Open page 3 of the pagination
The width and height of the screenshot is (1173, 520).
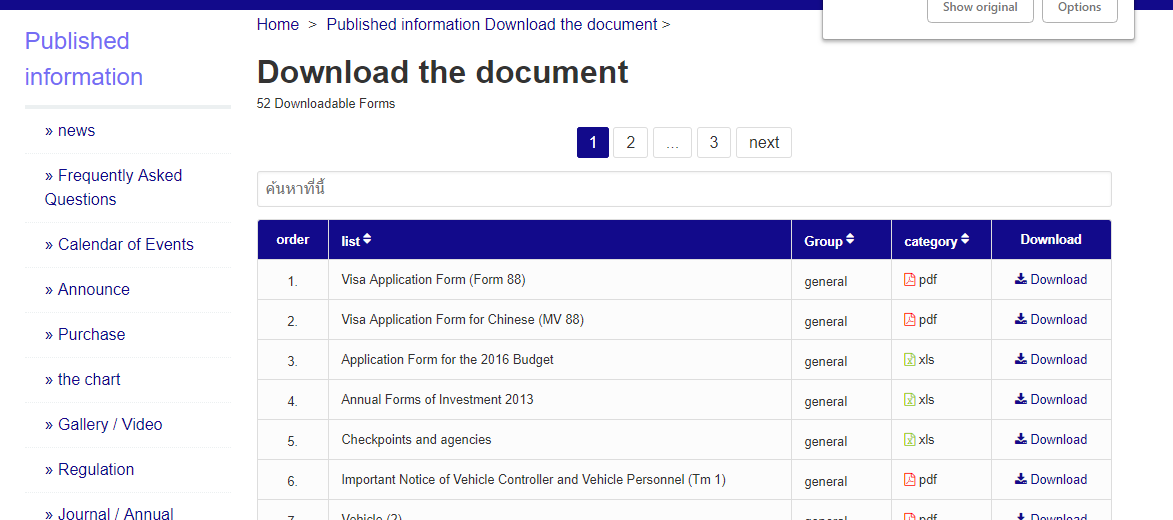714,142
